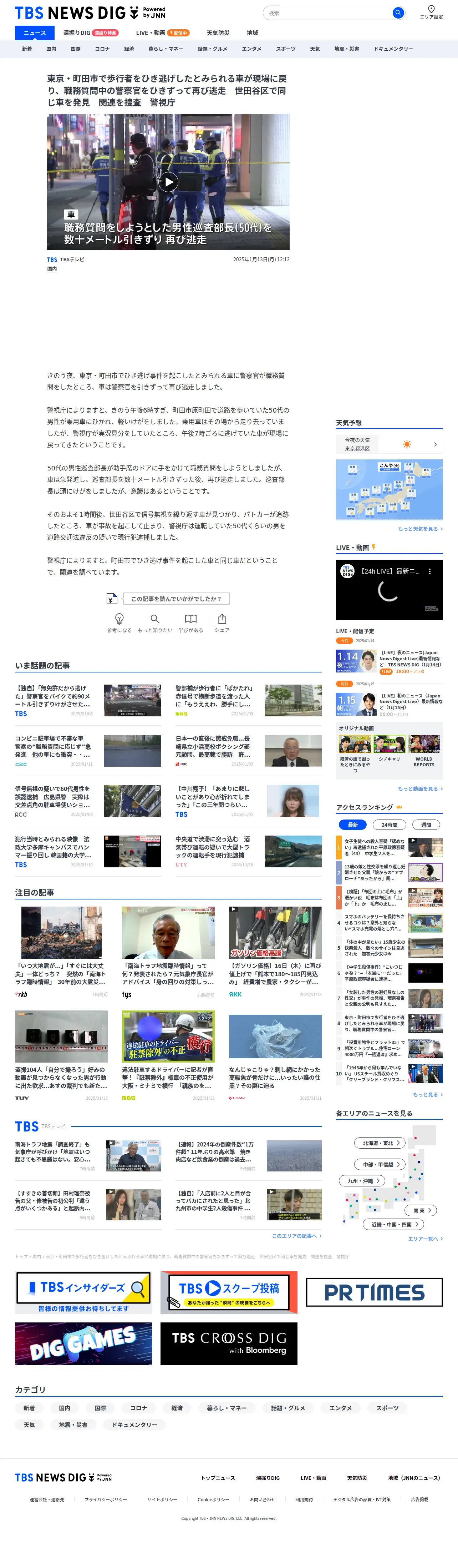Select 北海道・東北 area button
This screenshot has width=458, height=1568.
pyautogui.click(x=381, y=1143)
